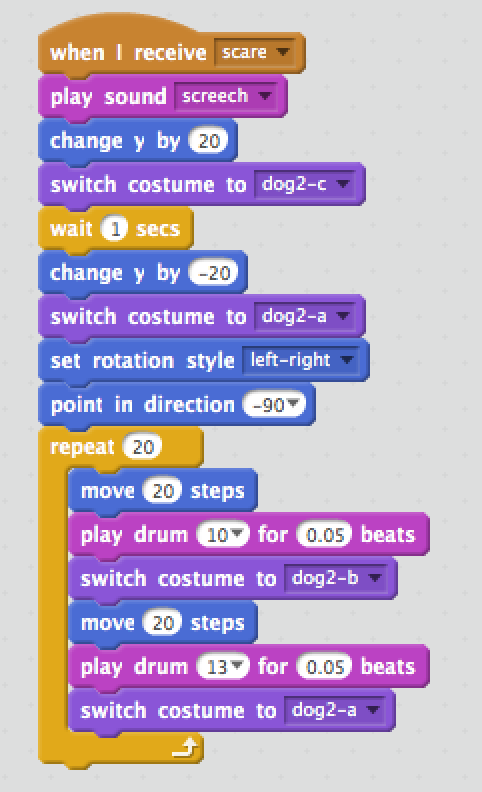Viewport: 482px width, 792px height.
Task: Click the 20 value in the repeat block
Action: [x=143, y=447]
